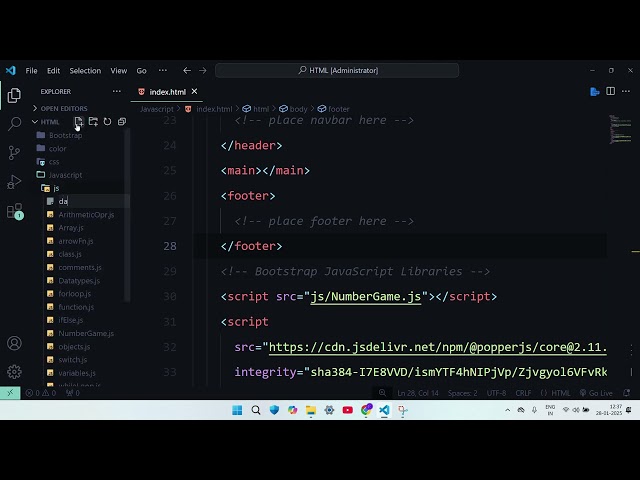Viewport: 640px width, 480px height.
Task: Click Javascript in the breadcrumb
Action: click(x=157, y=109)
